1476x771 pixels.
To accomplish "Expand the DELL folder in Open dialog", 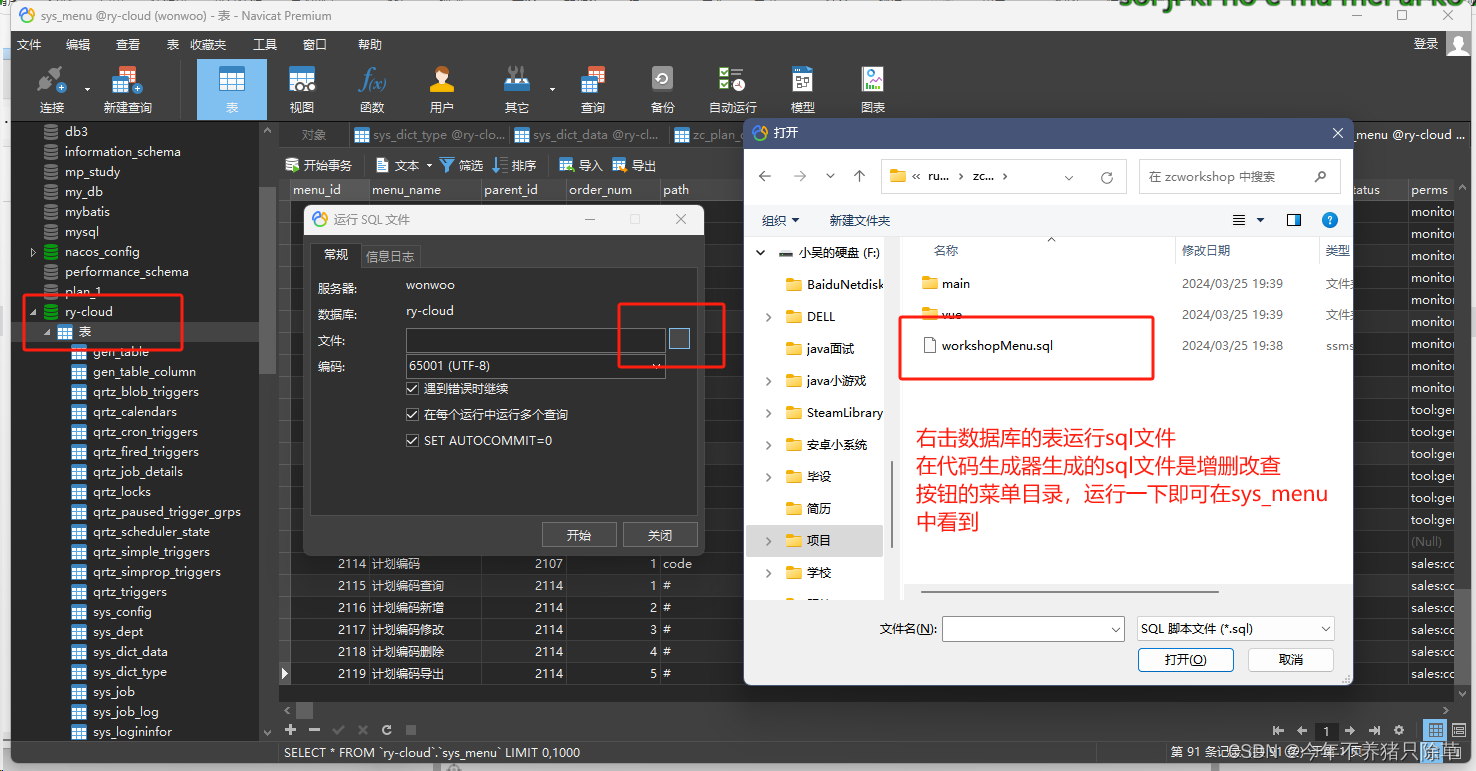I will pos(768,317).
